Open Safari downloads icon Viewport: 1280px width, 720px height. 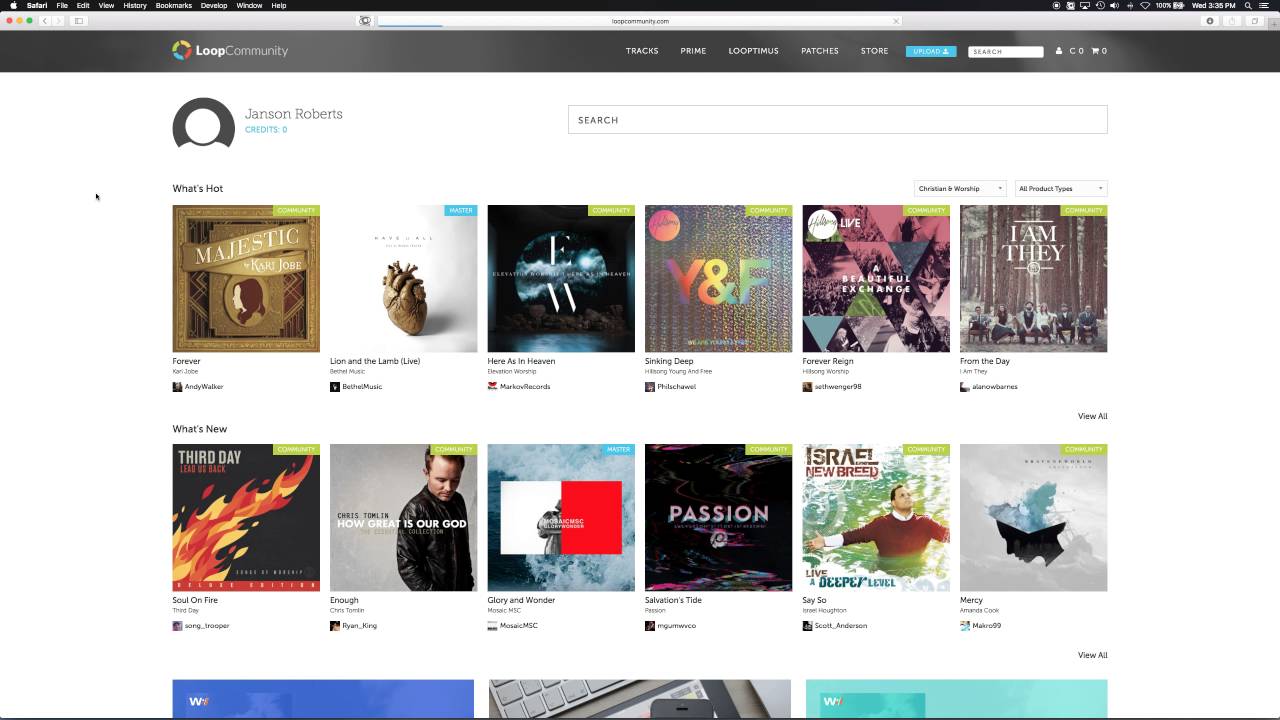click(1210, 21)
